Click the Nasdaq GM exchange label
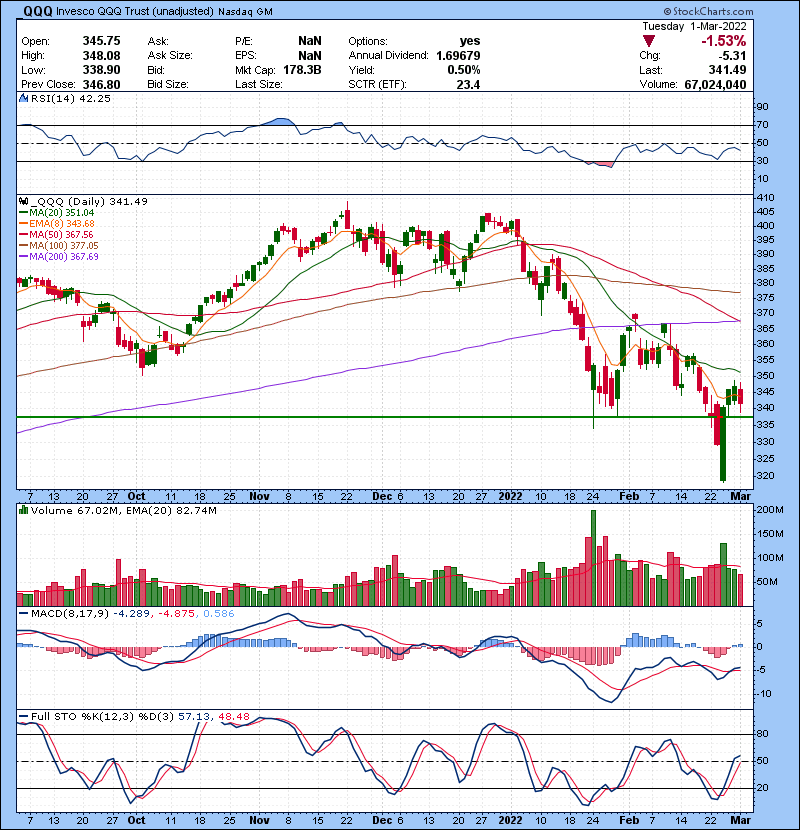Screen dimensions: 800x830 [x=245, y=11]
